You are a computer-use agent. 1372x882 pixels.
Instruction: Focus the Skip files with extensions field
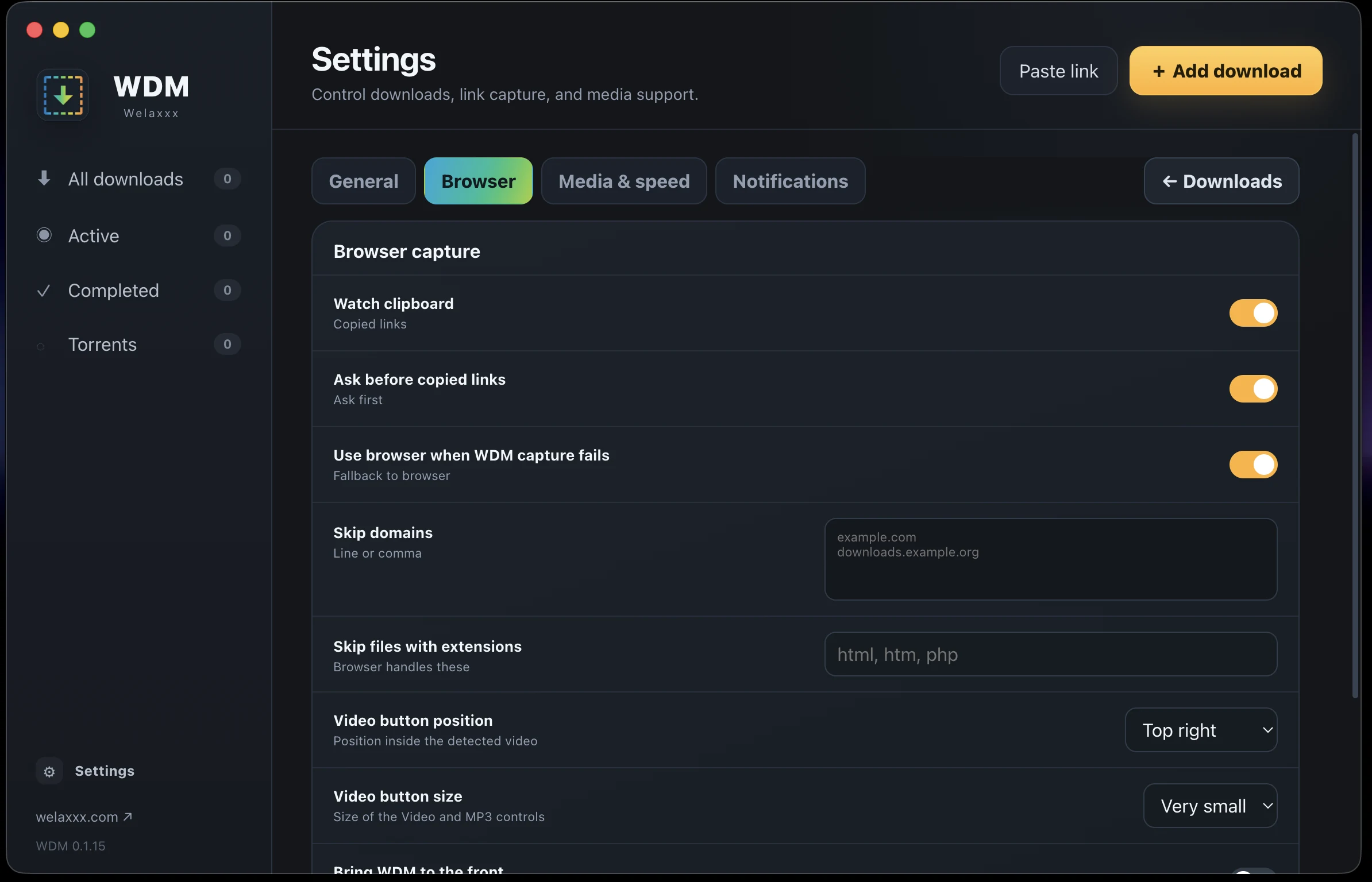point(1050,654)
